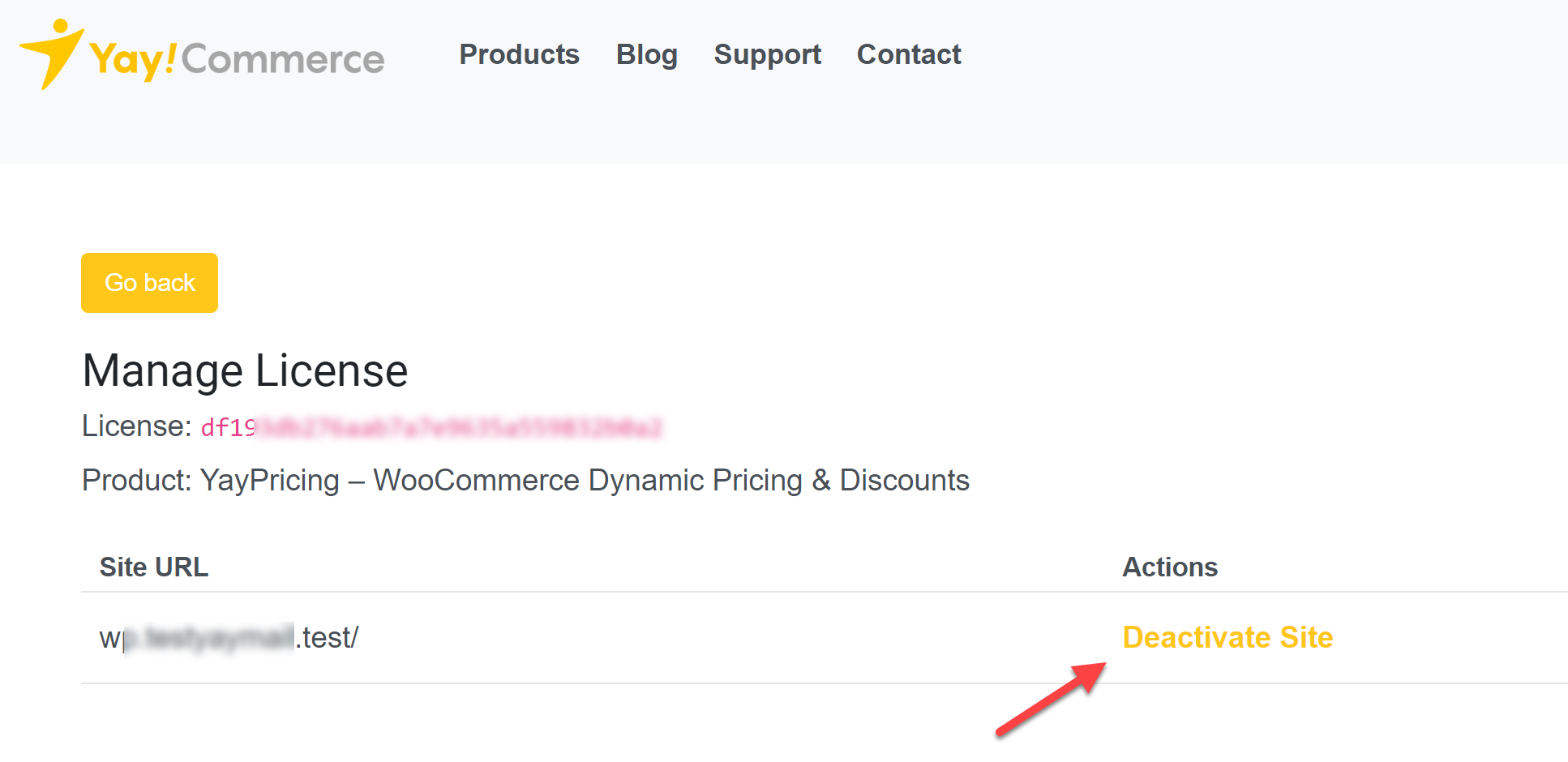Click the blurred part of the license key
Image resolution: width=1568 pixels, height=762 pixels.
click(x=459, y=427)
